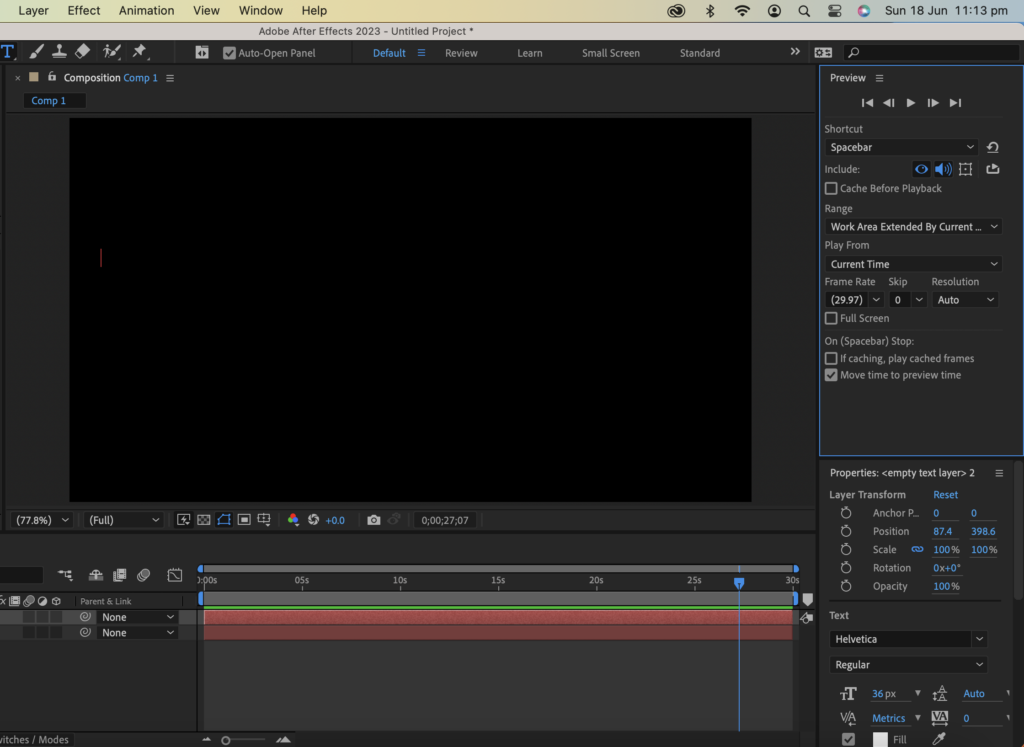Enable Full Screen preview

[x=831, y=318]
